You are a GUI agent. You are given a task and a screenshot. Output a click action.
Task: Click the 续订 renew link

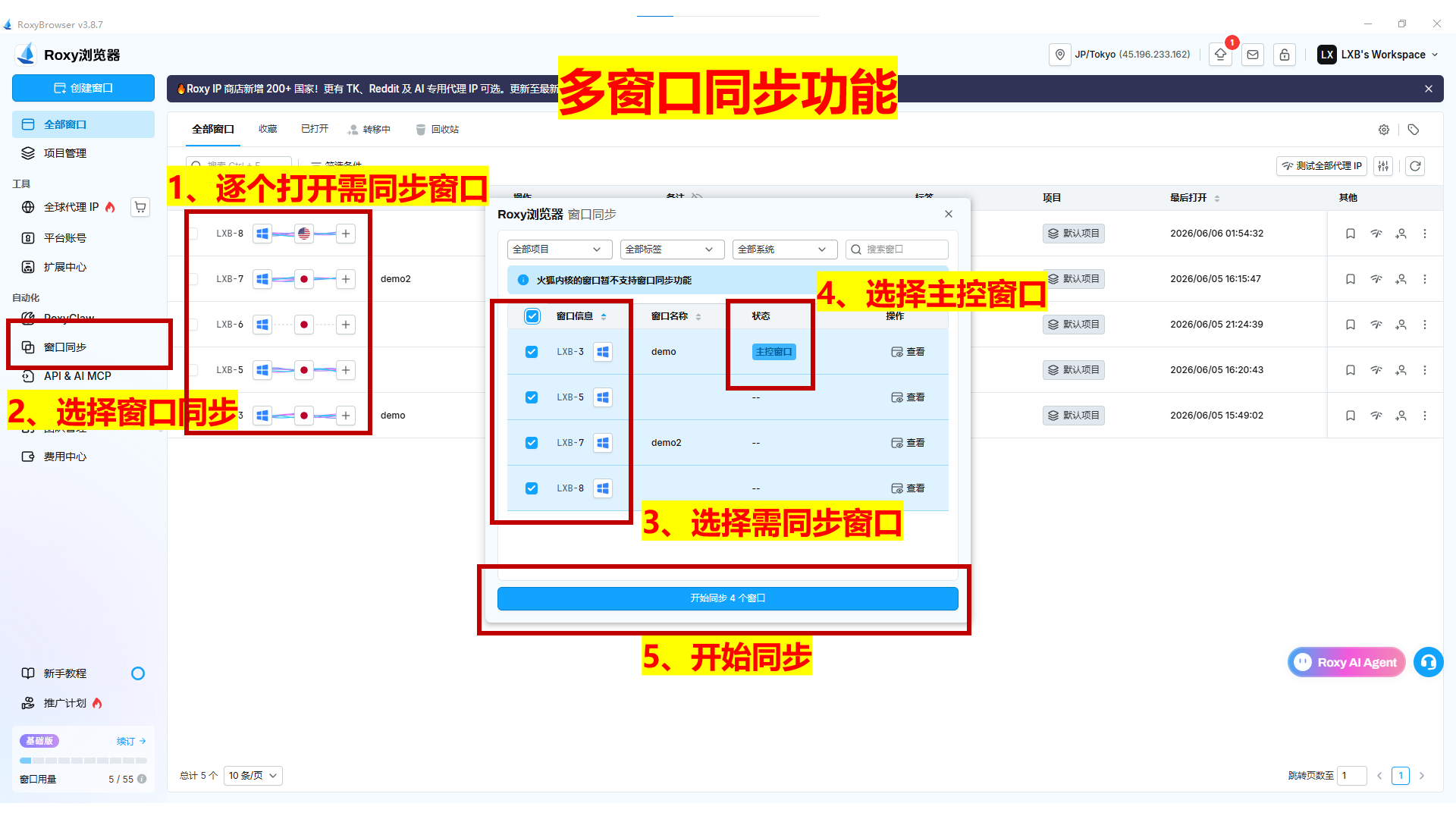tap(131, 742)
